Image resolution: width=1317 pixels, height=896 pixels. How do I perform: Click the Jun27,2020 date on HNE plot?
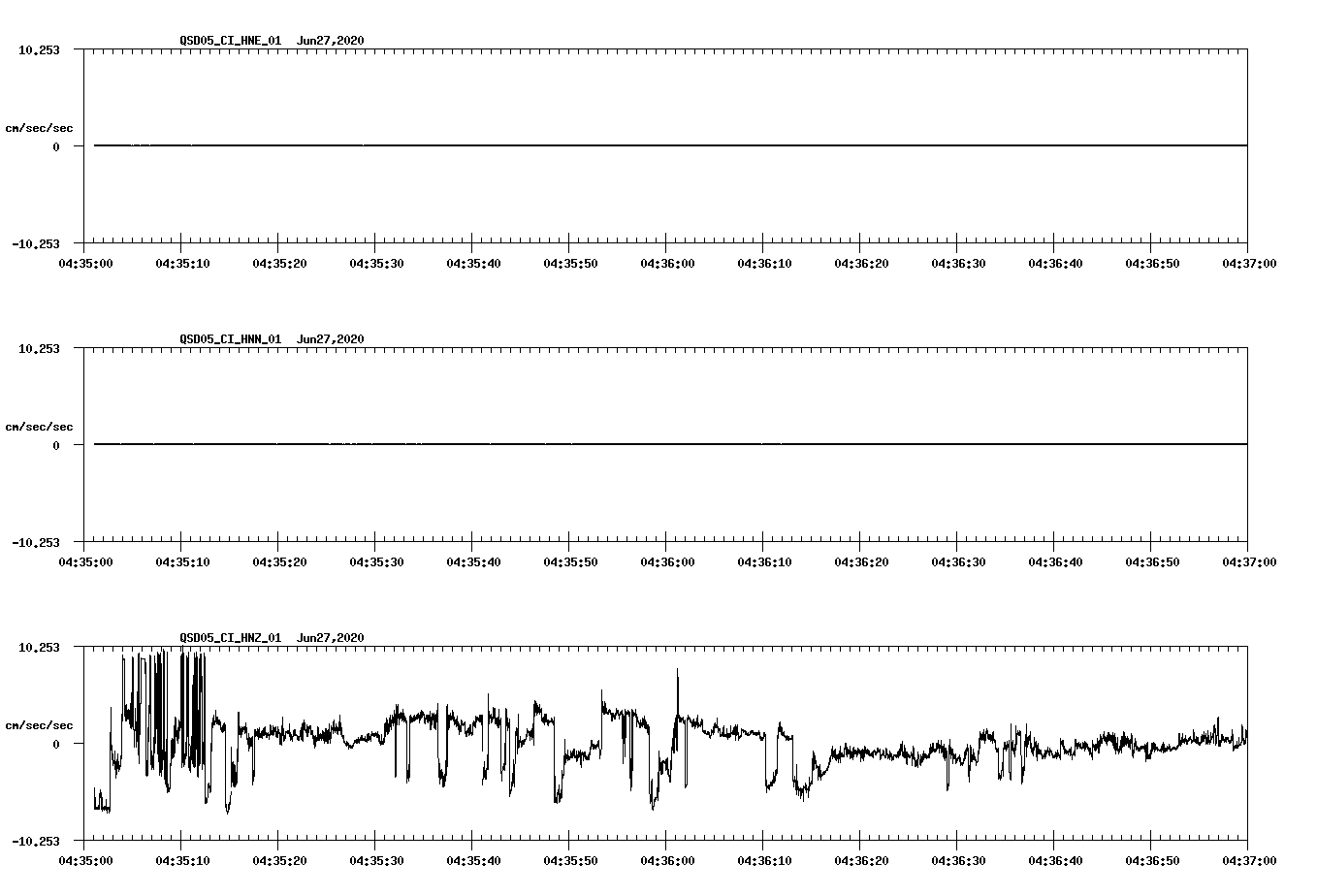331,41
